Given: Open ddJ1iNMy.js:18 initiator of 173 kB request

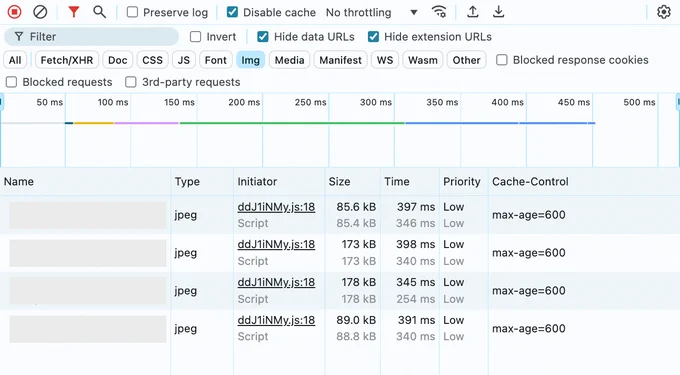Looking at the screenshot, I should 276,245.
